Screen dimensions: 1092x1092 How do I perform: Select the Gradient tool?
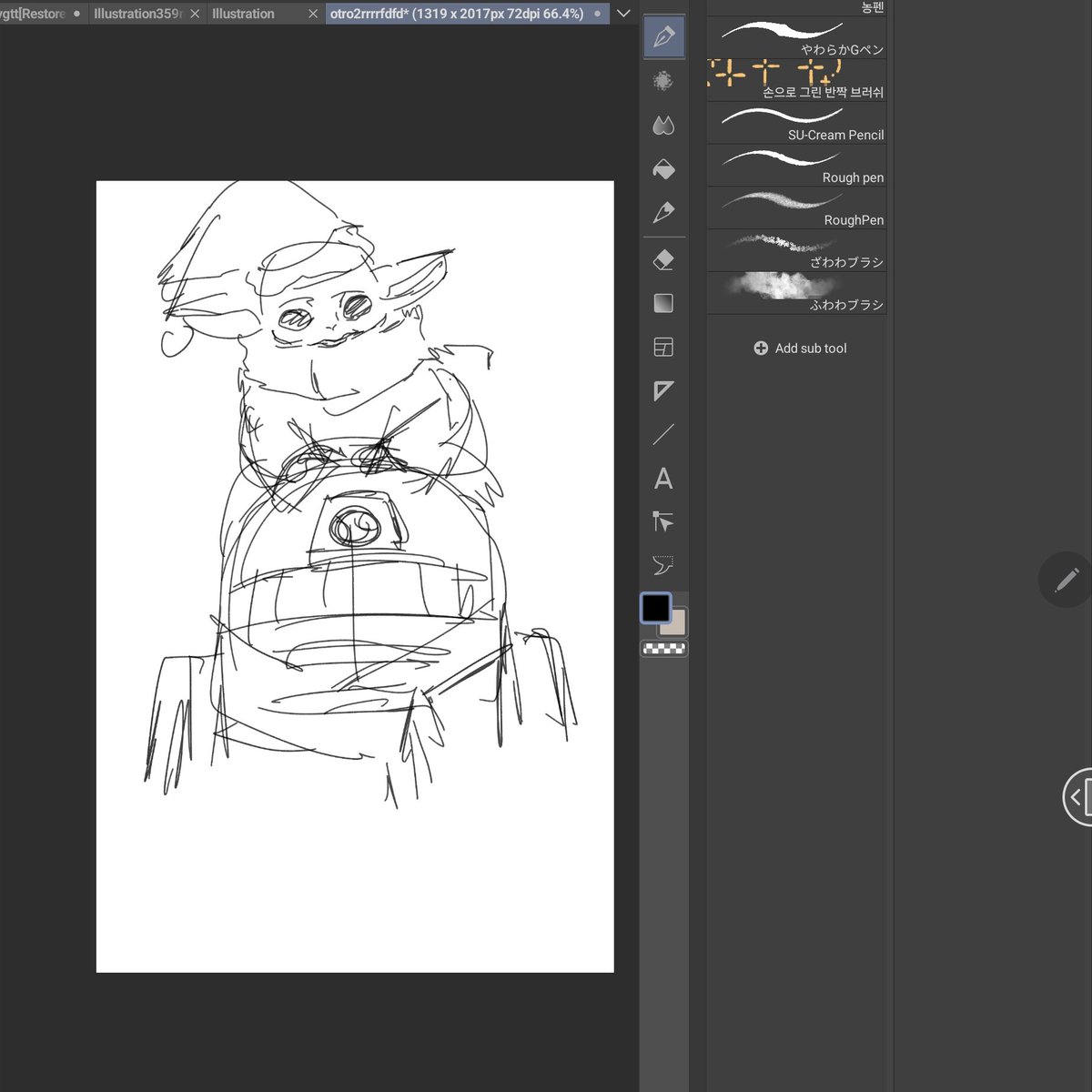663,303
